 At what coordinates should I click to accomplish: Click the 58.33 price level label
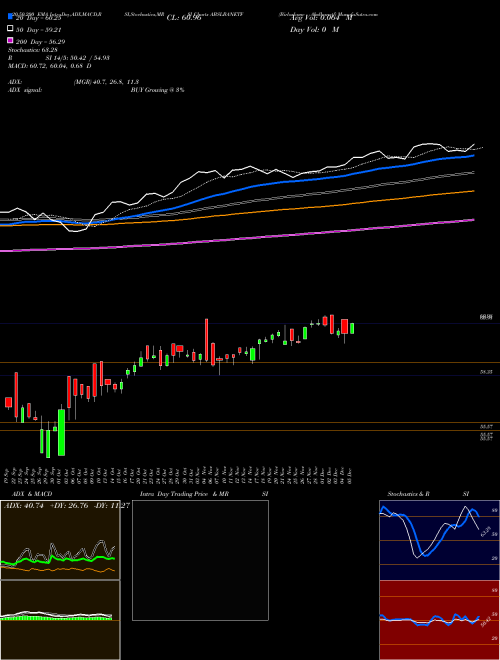point(486,372)
